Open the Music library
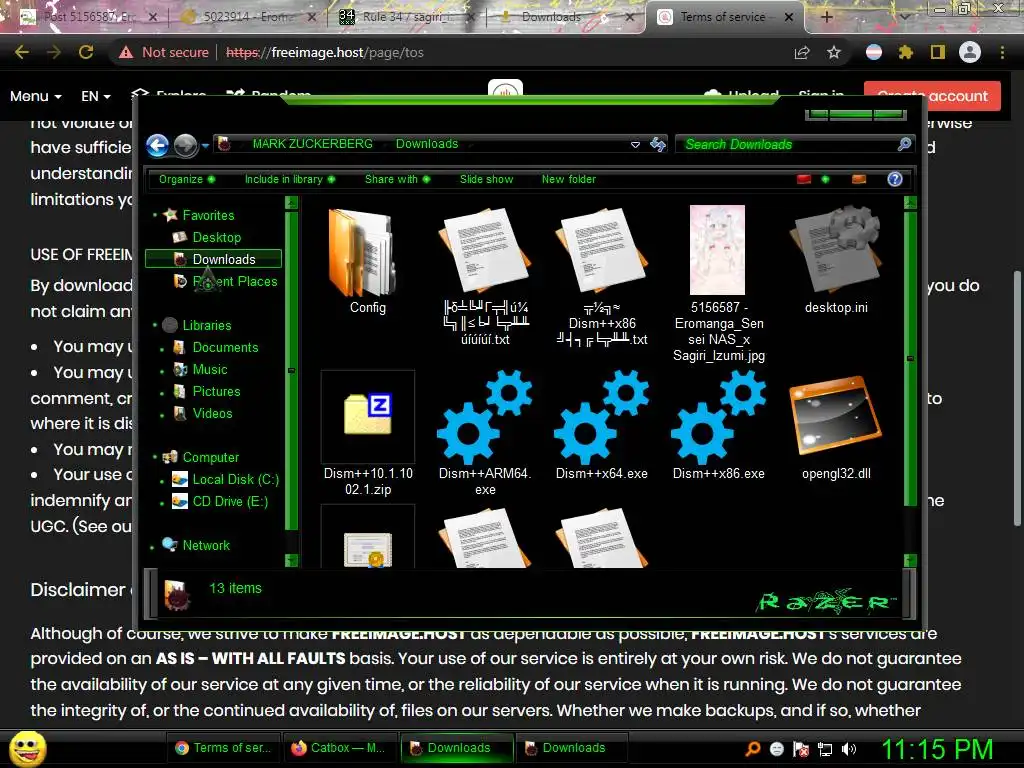The width and height of the screenshot is (1024, 768). (x=209, y=370)
